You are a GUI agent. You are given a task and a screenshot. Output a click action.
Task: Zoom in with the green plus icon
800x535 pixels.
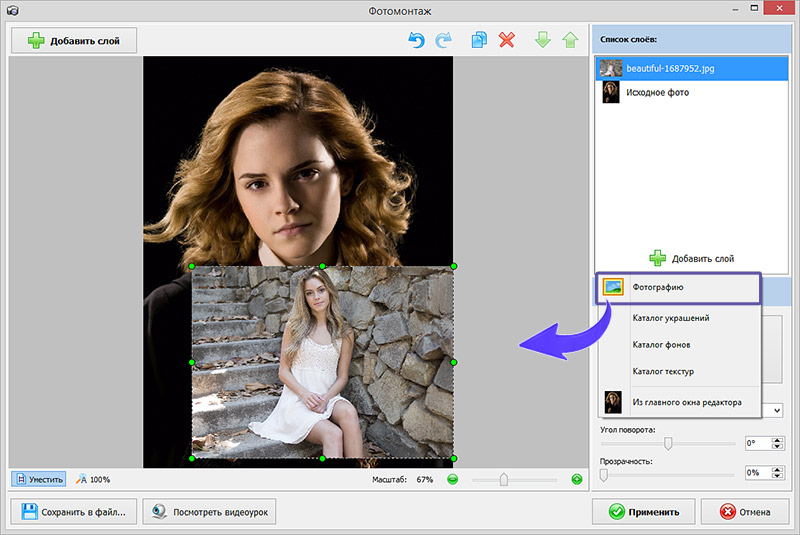pyautogui.click(x=577, y=479)
